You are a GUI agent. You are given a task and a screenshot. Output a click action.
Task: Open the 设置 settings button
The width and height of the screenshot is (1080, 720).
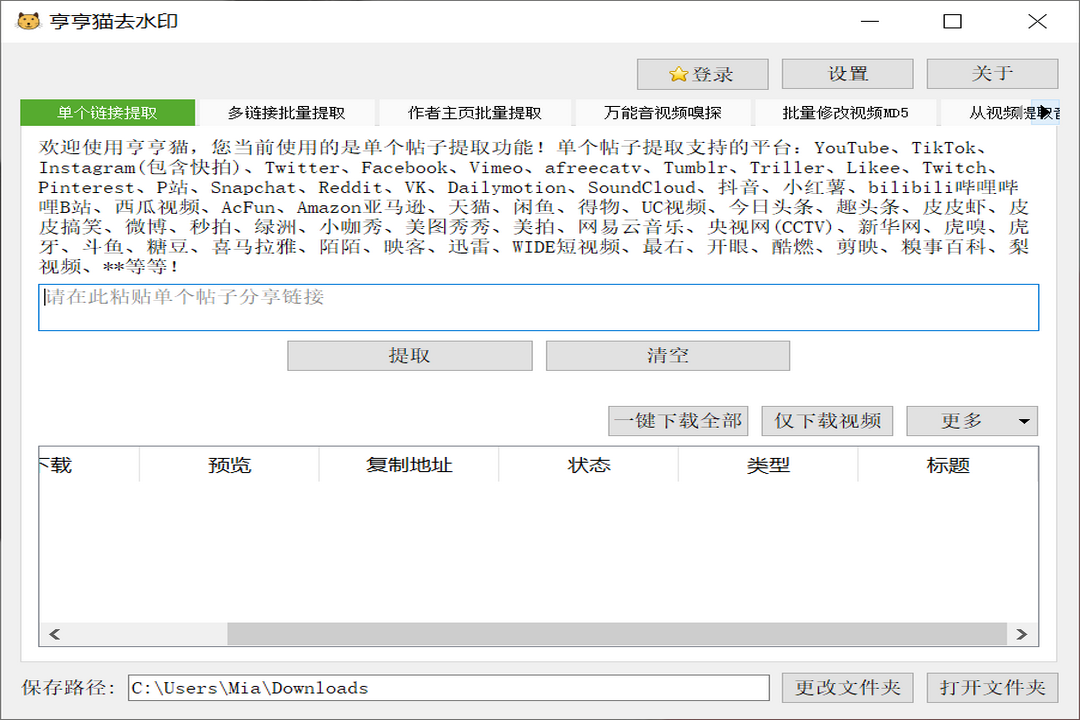click(x=847, y=74)
